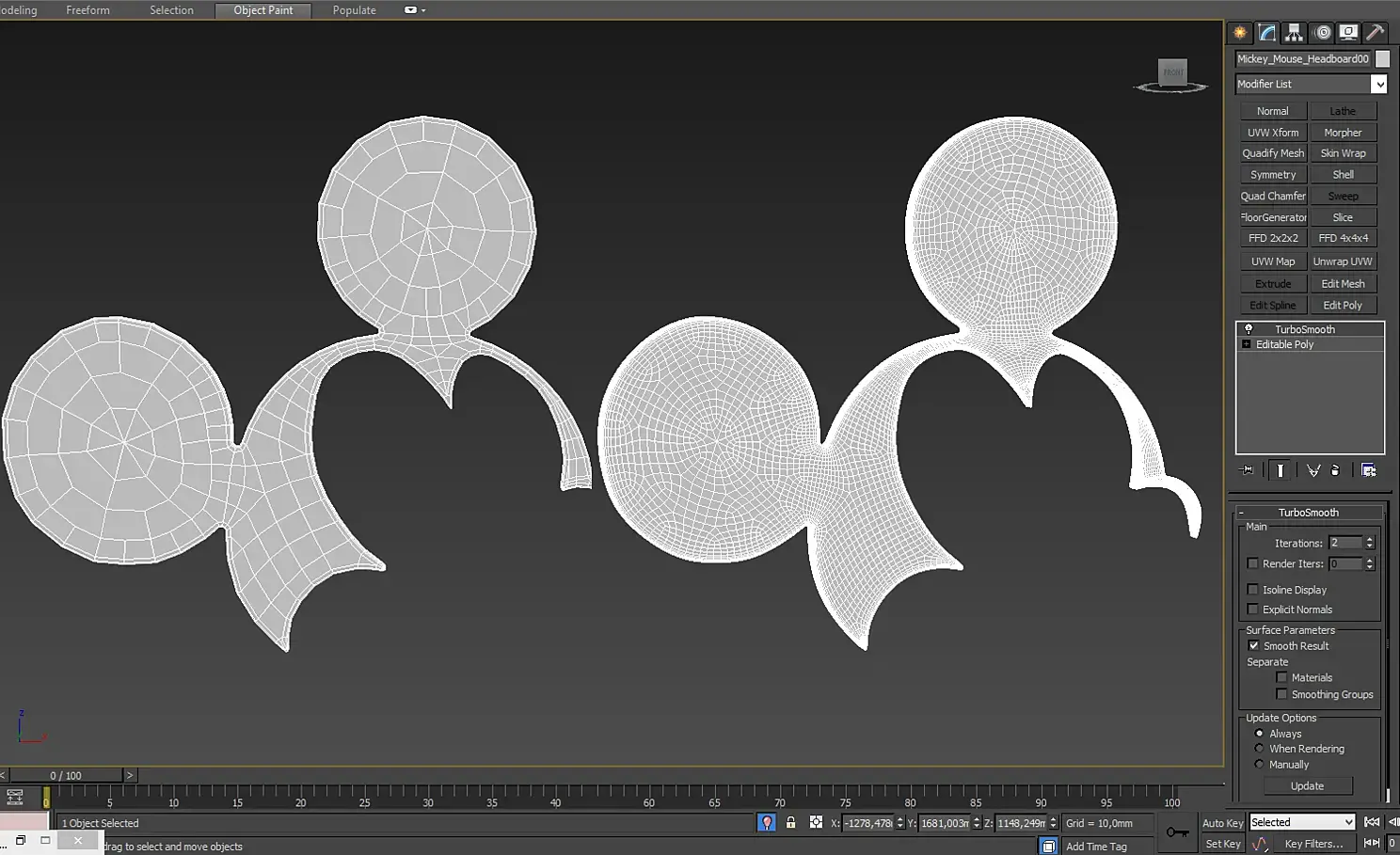This screenshot has width=1400, height=855.
Task: Uncheck the Smooth Result checkbox
Action: (1253, 646)
